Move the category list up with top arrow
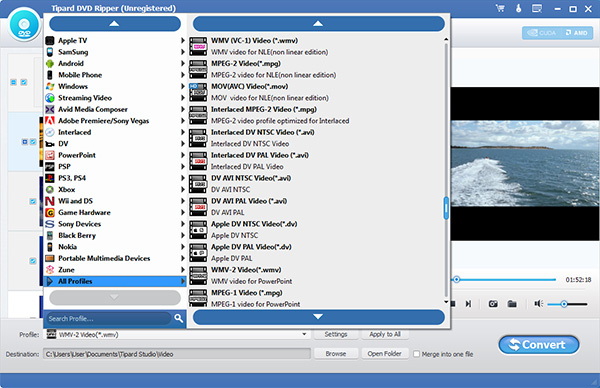 point(115,24)
